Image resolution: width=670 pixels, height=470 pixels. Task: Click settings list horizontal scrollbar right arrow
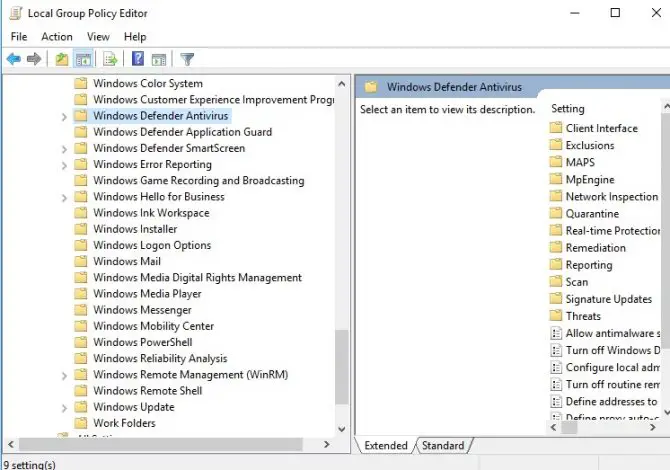click(652, 427)
